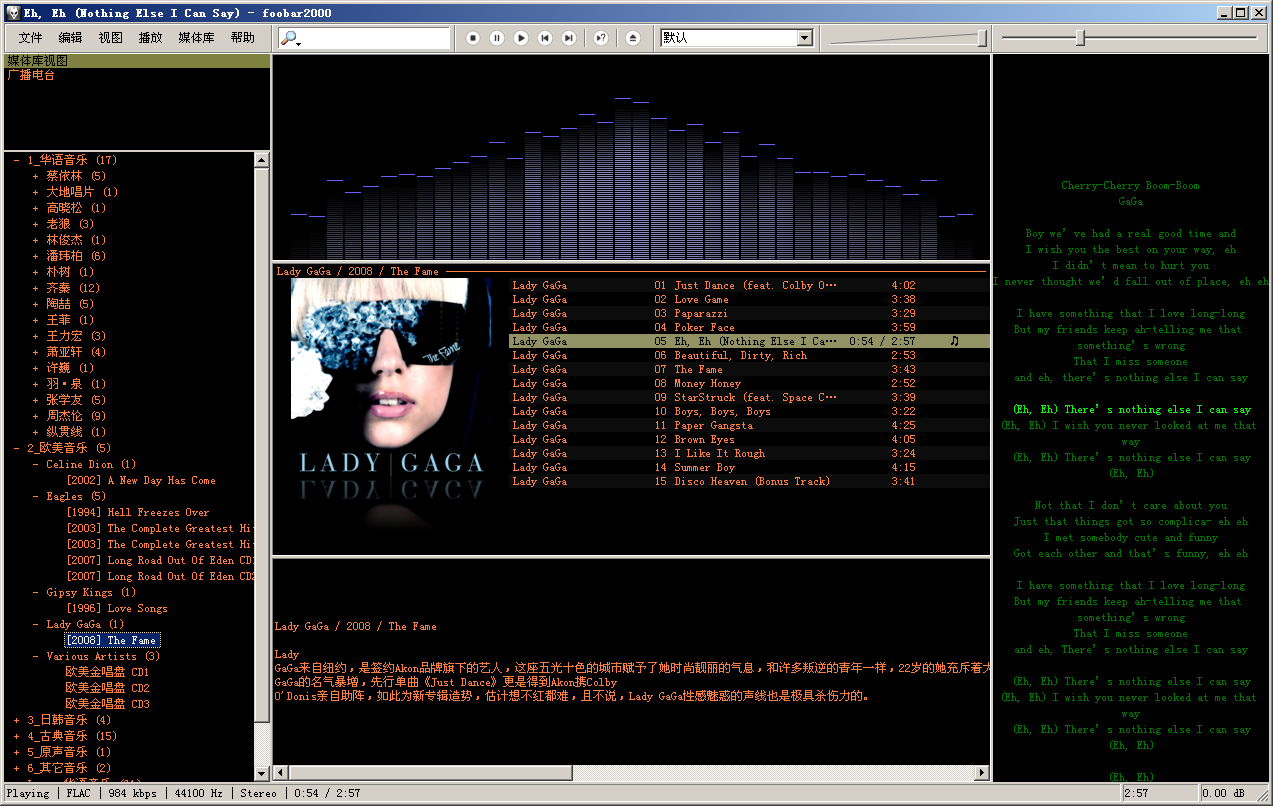Select track 04 Poker Face
Screen dimensions: 1273x806
click(x=749, y=327)
